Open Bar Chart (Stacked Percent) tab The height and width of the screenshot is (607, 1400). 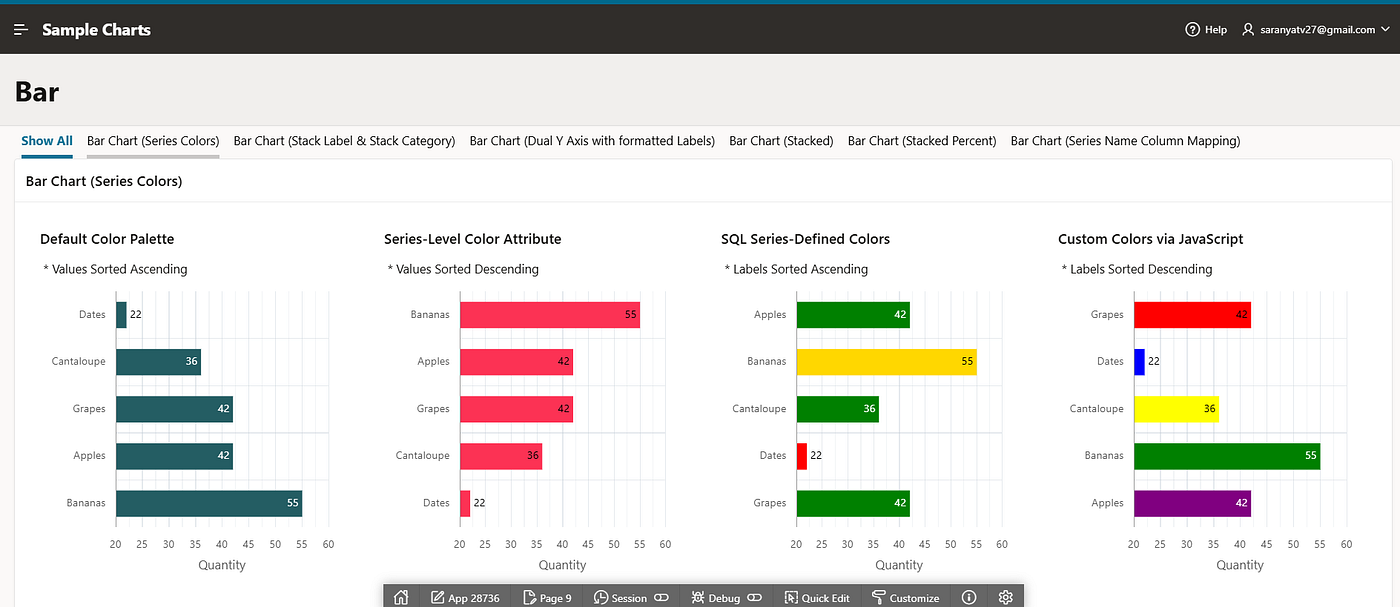(x=922, y=141)
